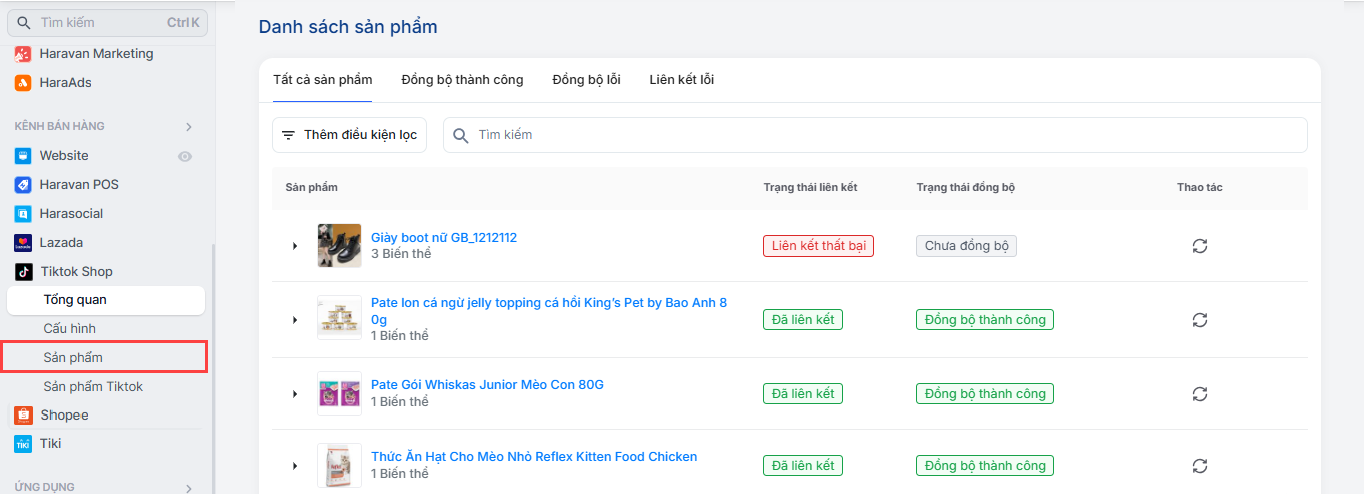This screenshot has height=494, width=1364.
Task: Toggle the Website eye visibility icon
Action: pyautogui.click(x=185, y=156)
